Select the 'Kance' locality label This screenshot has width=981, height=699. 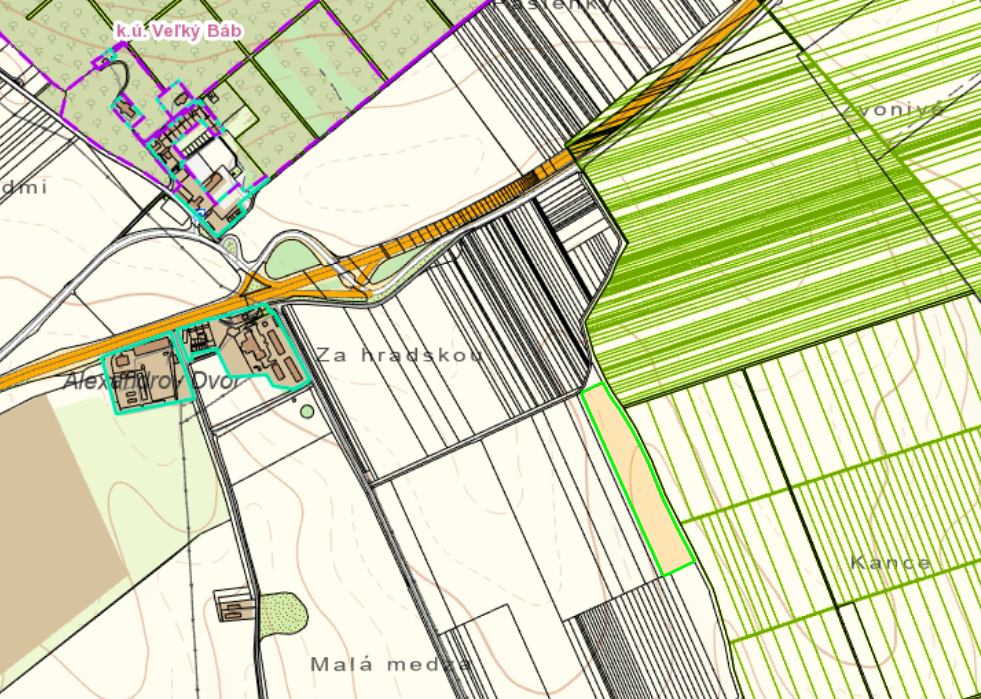click(890, 562)
